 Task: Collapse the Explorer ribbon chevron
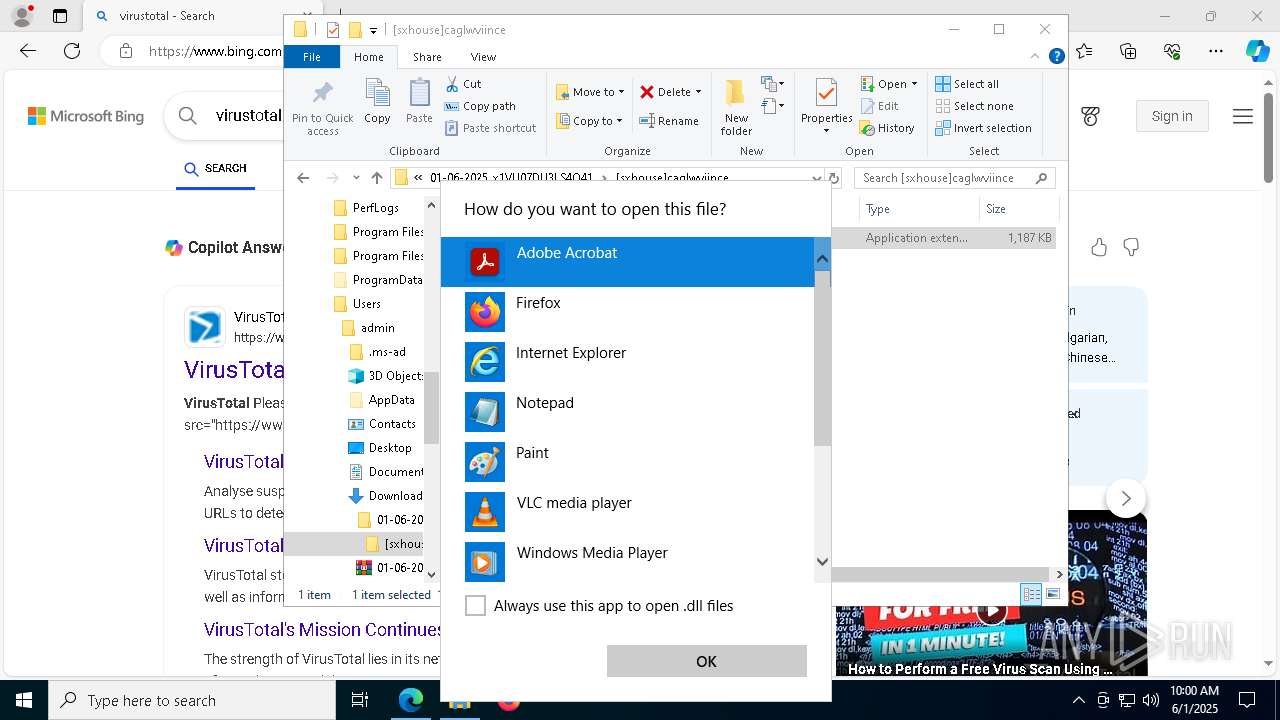coord(1036,57)
